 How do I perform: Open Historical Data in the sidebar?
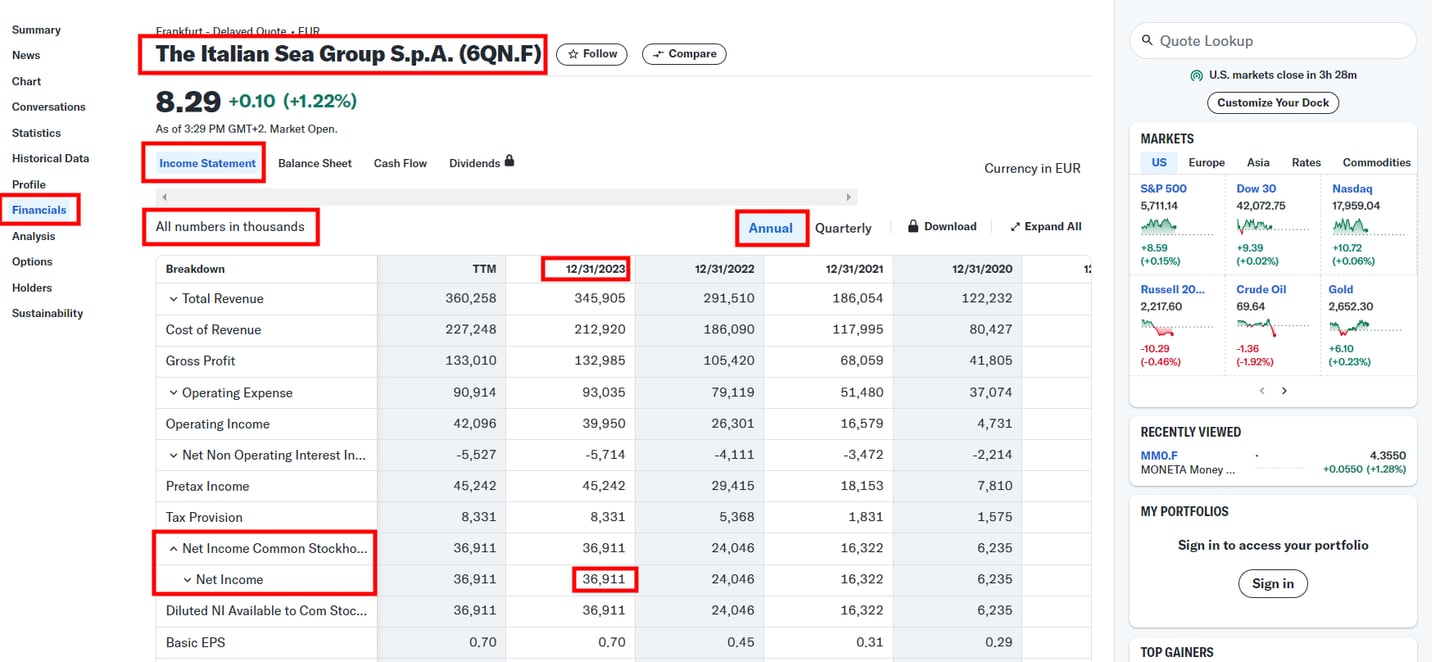pyautogui.click(x=50, y=158)
